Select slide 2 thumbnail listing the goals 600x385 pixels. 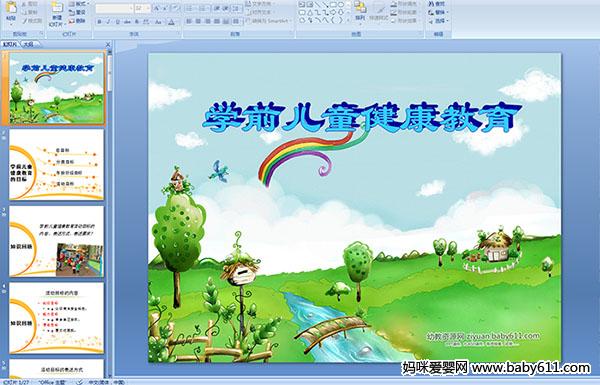click(x=56, y=164)
